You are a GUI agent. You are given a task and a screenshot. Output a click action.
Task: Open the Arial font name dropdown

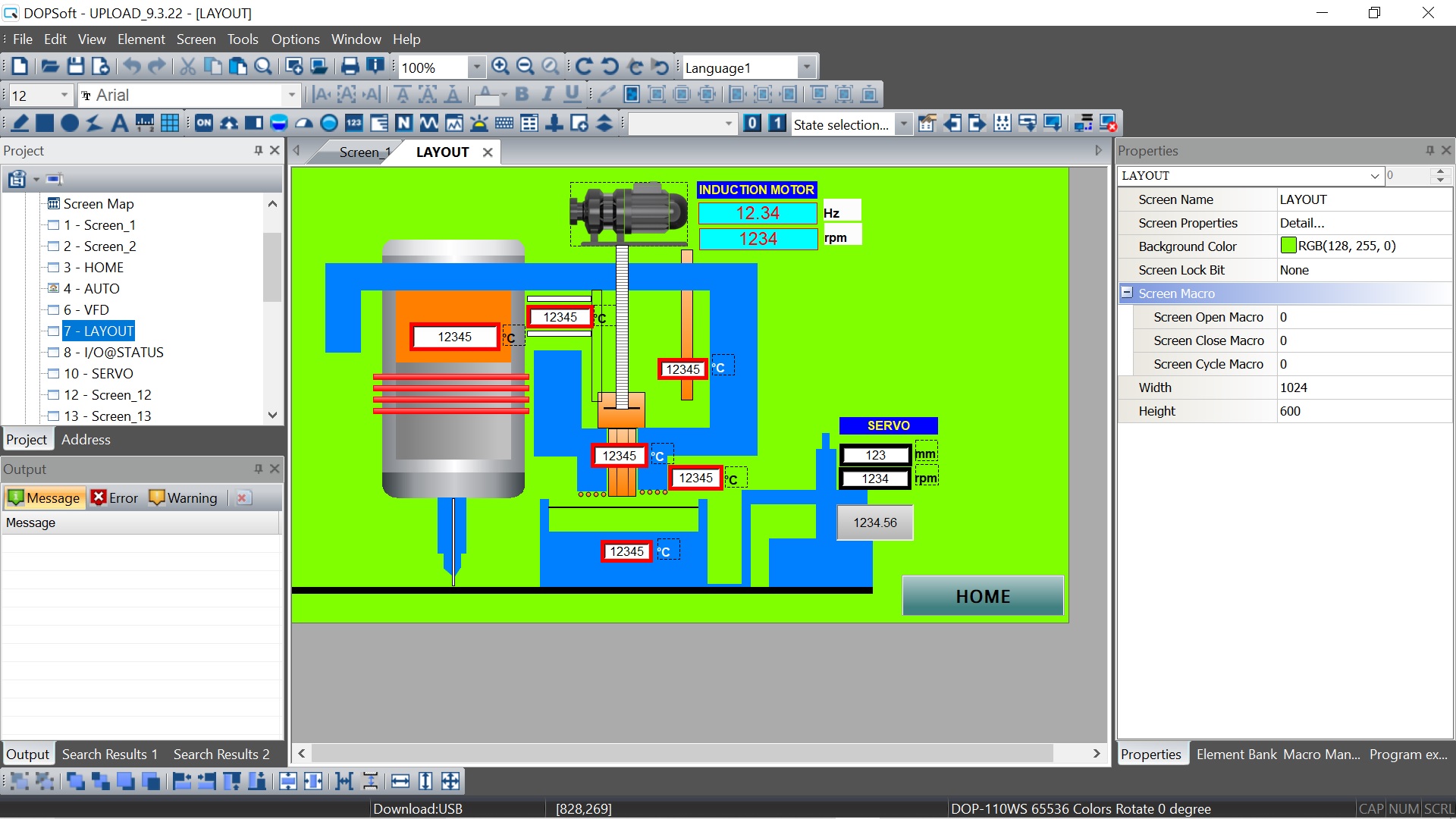[x=291, y=96]
